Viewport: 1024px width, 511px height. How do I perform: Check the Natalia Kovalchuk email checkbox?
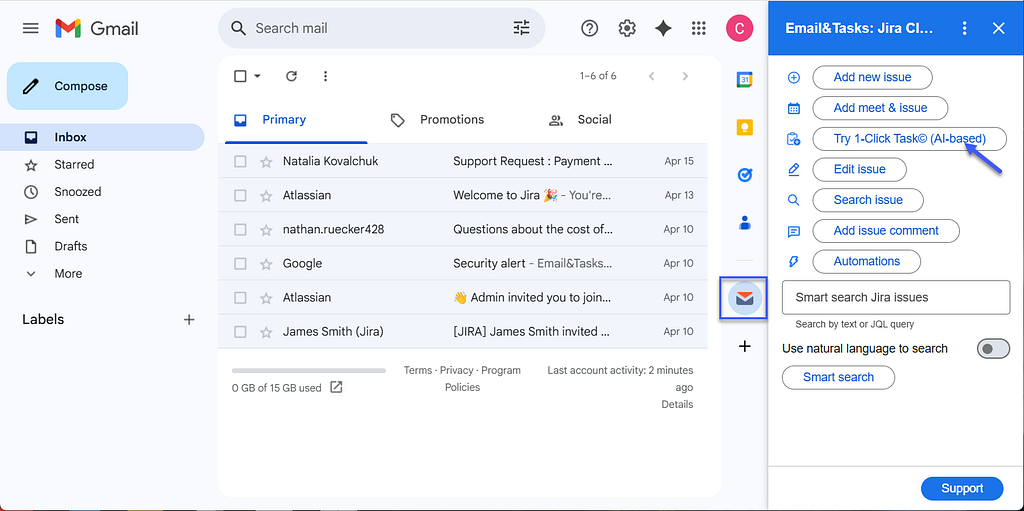pos(240,161)
